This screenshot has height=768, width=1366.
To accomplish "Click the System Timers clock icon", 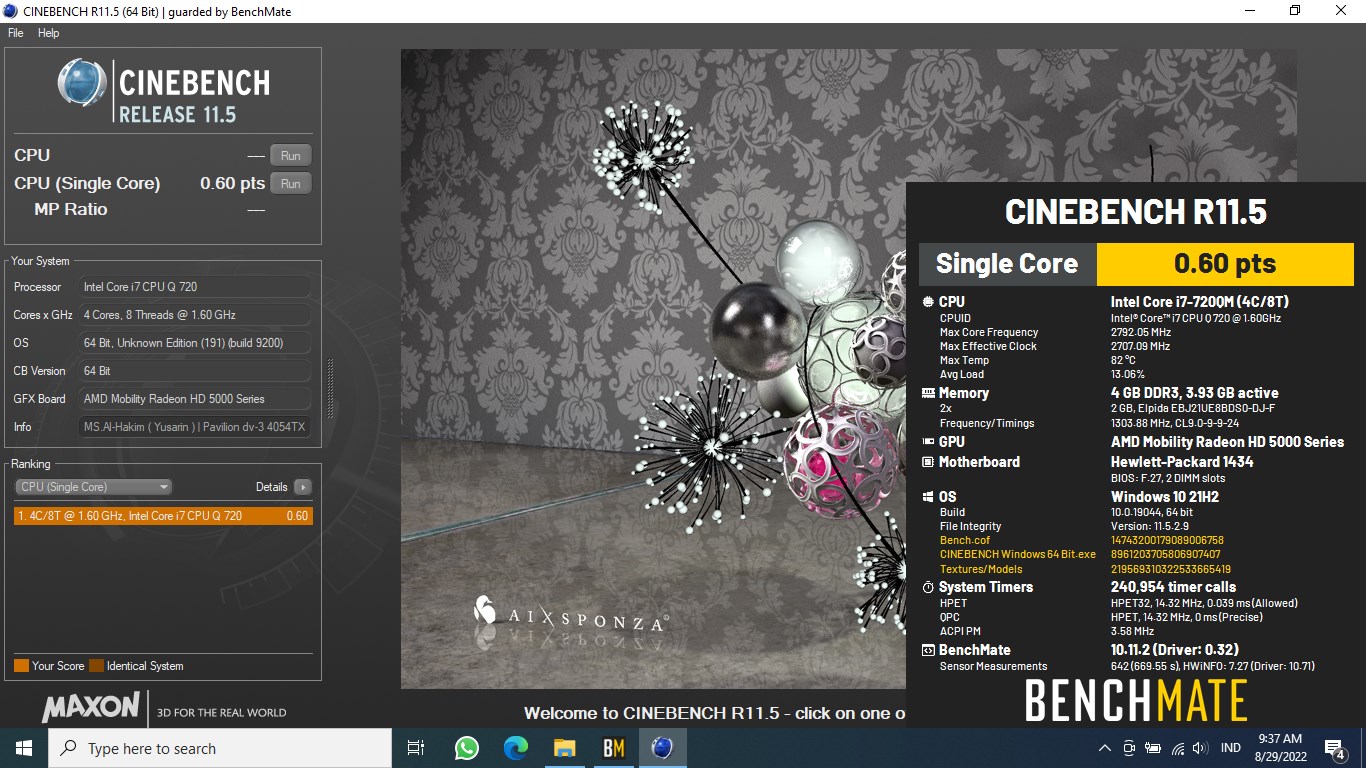I will click(928, 587).
